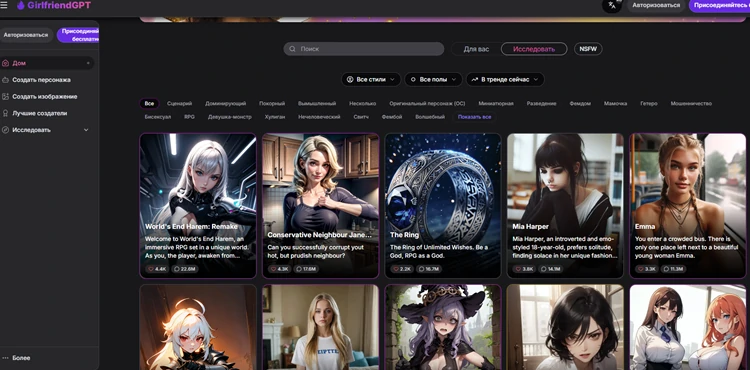Click chat count on Mia Harper card
This screenshot has width=750, height=370.
pos(552,269)
